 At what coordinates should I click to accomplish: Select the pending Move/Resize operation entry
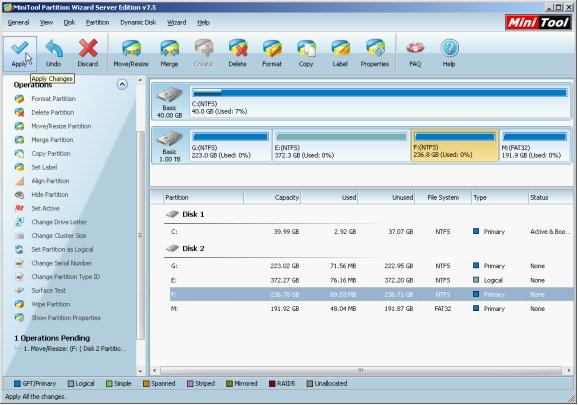coord(74,348)
